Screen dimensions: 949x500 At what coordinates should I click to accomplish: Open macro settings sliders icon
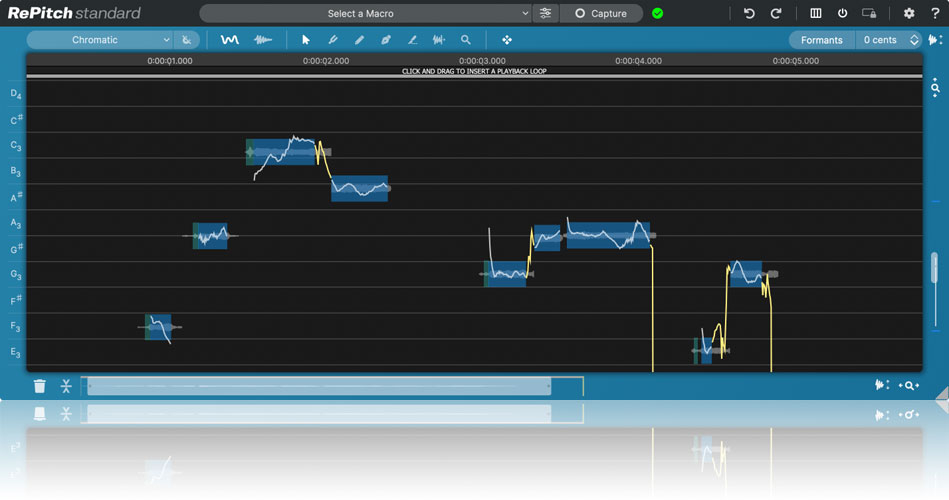tap(545, 14)
